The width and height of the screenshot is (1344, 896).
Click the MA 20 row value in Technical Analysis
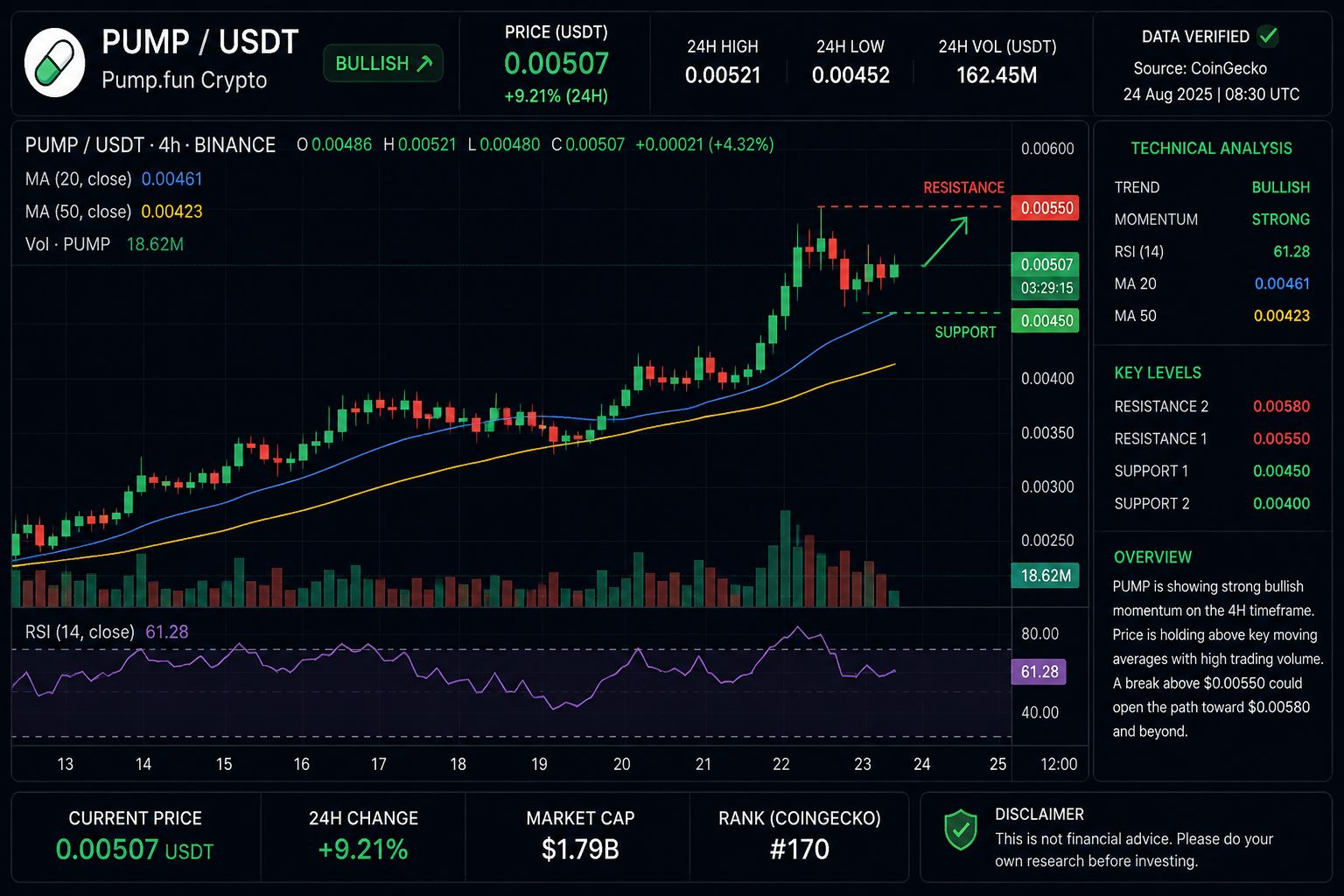point(1282,283)
